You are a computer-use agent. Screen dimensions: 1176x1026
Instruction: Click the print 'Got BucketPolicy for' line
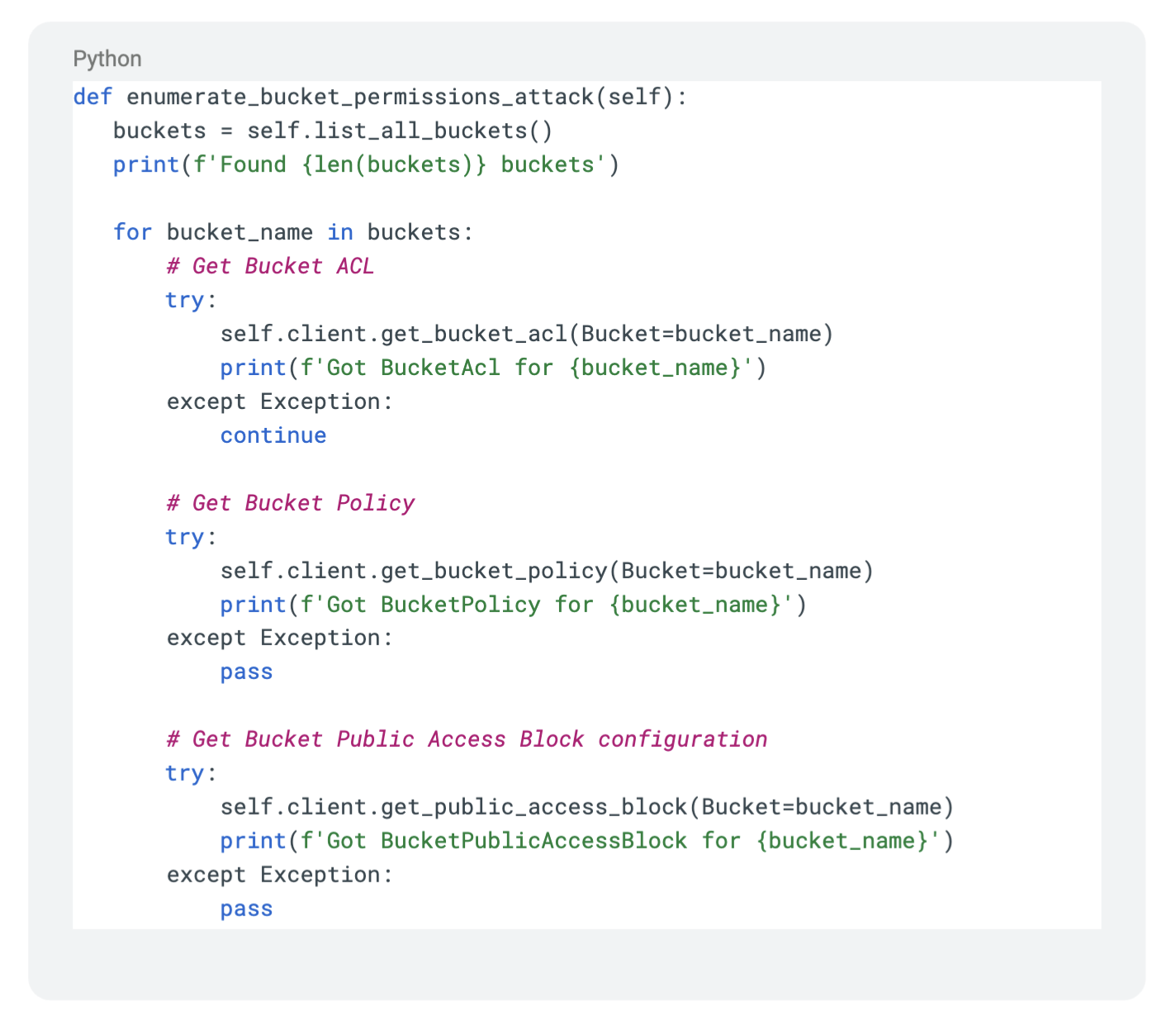[513, 605]
